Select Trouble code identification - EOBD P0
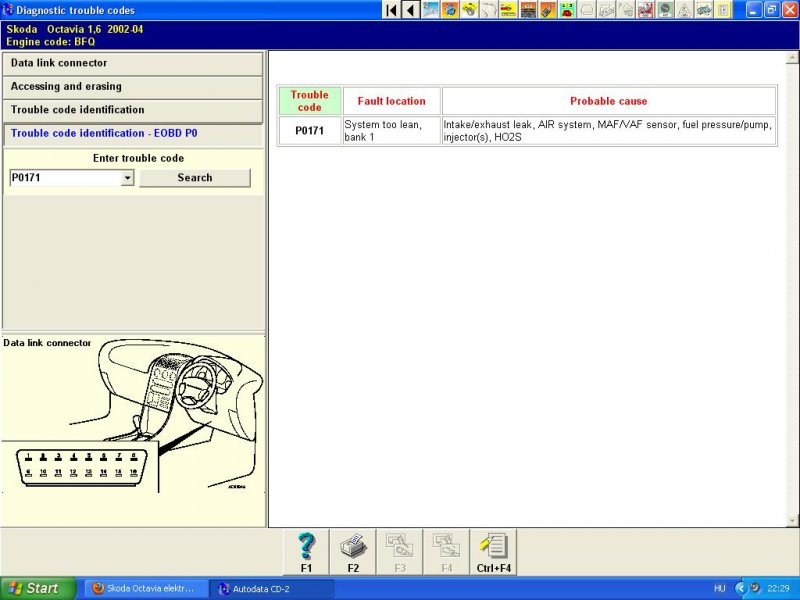Image resolution: width=800 pixels, height=600 pixels. pos(133,134)
